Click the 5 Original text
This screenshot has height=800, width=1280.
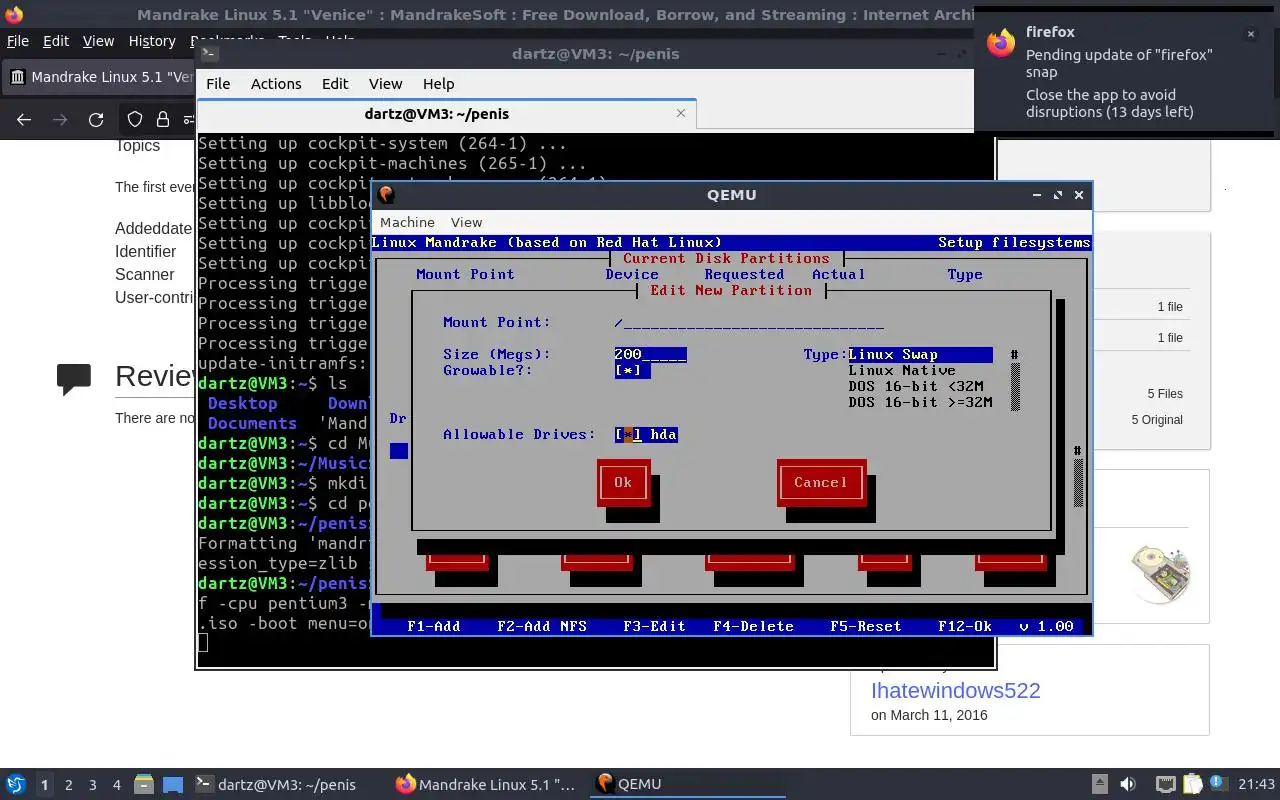tap(1157, 420)
